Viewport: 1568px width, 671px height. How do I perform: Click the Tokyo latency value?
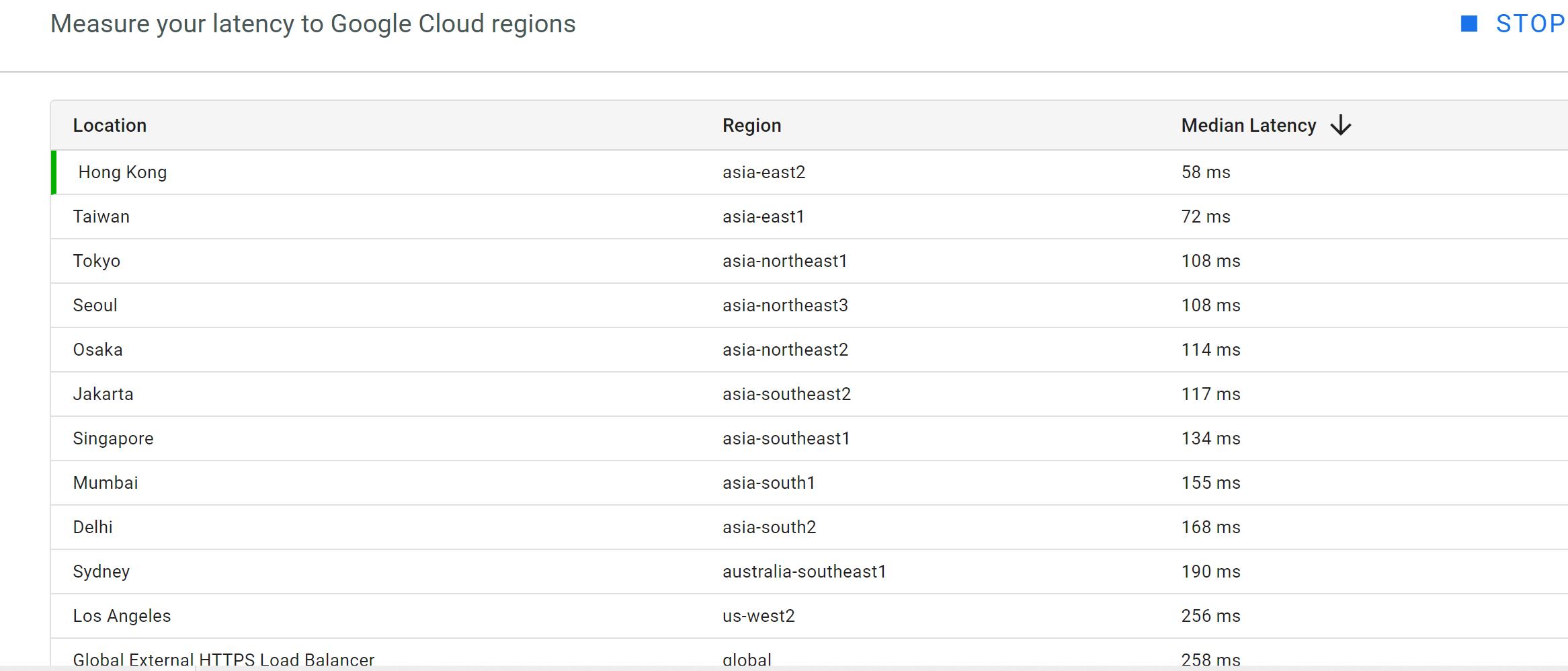tap(1210, 261)
